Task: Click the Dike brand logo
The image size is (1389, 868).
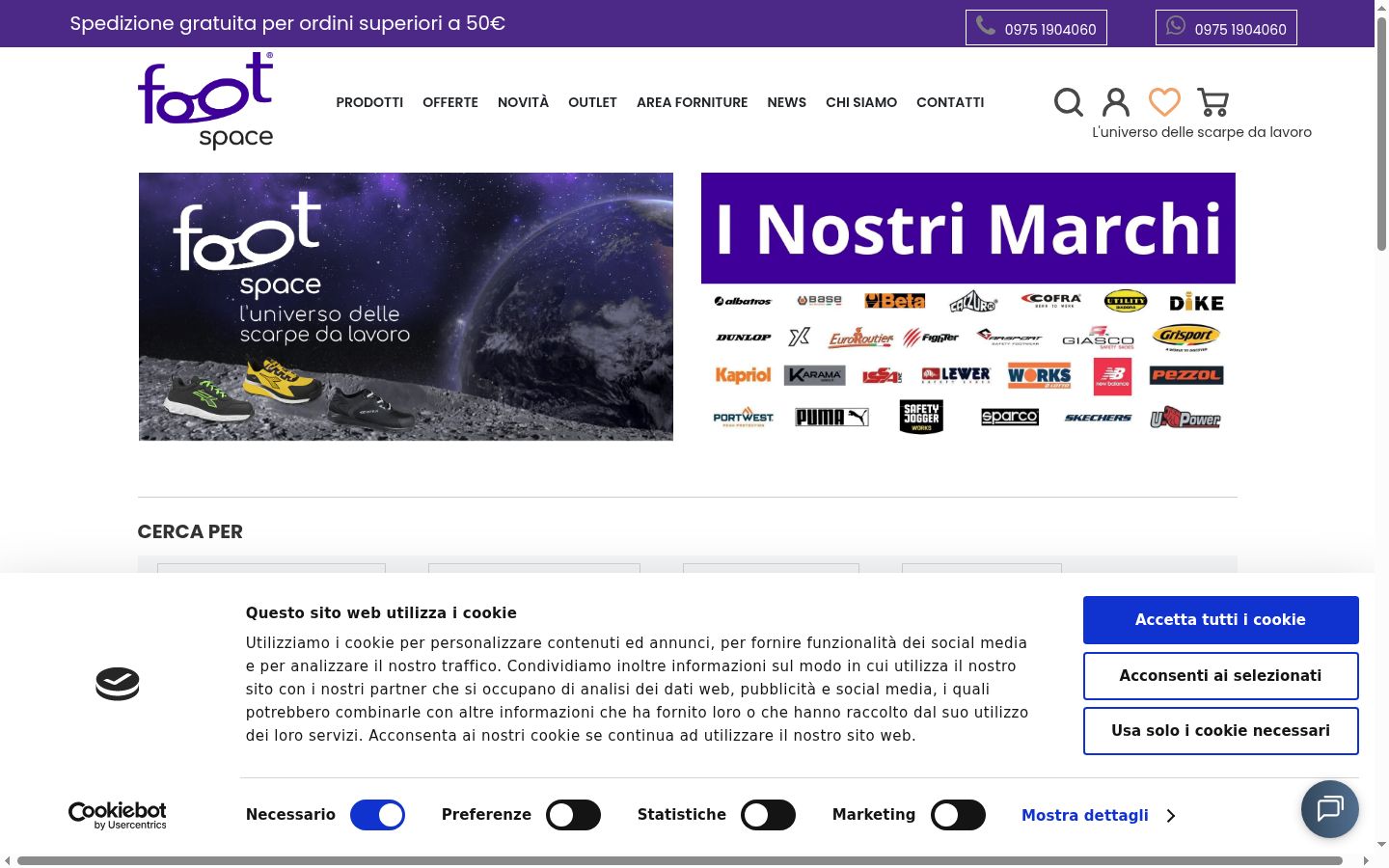Action: 1196,303
